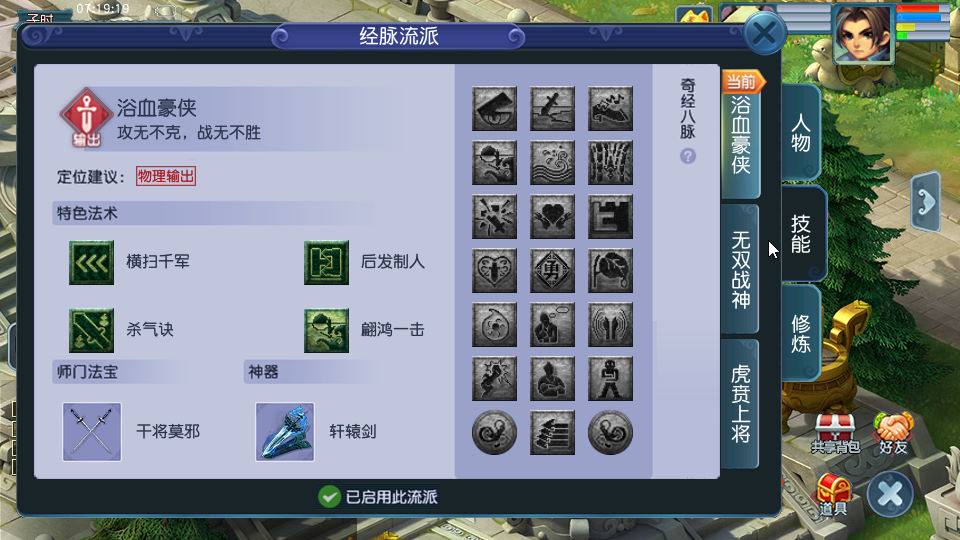The height and width of the screenshot is (540, 960).
Task: Click the 奇经八脉 help question mark
Action: 688,156
